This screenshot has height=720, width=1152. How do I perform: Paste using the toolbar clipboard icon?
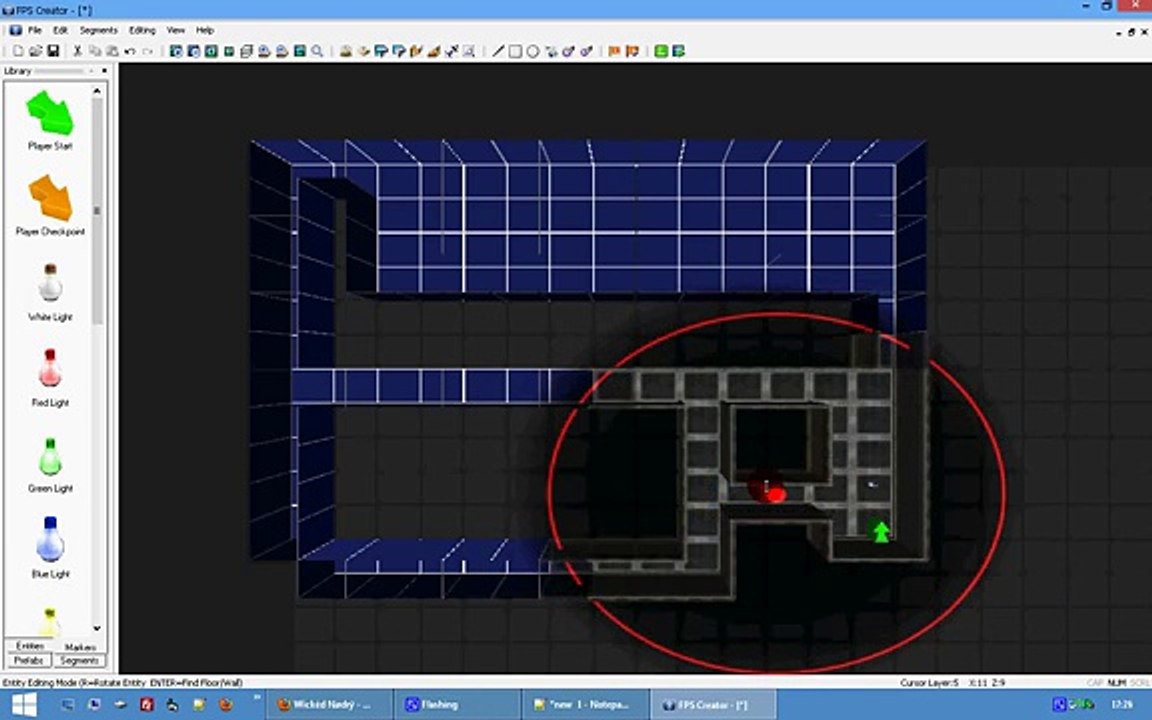112,51
